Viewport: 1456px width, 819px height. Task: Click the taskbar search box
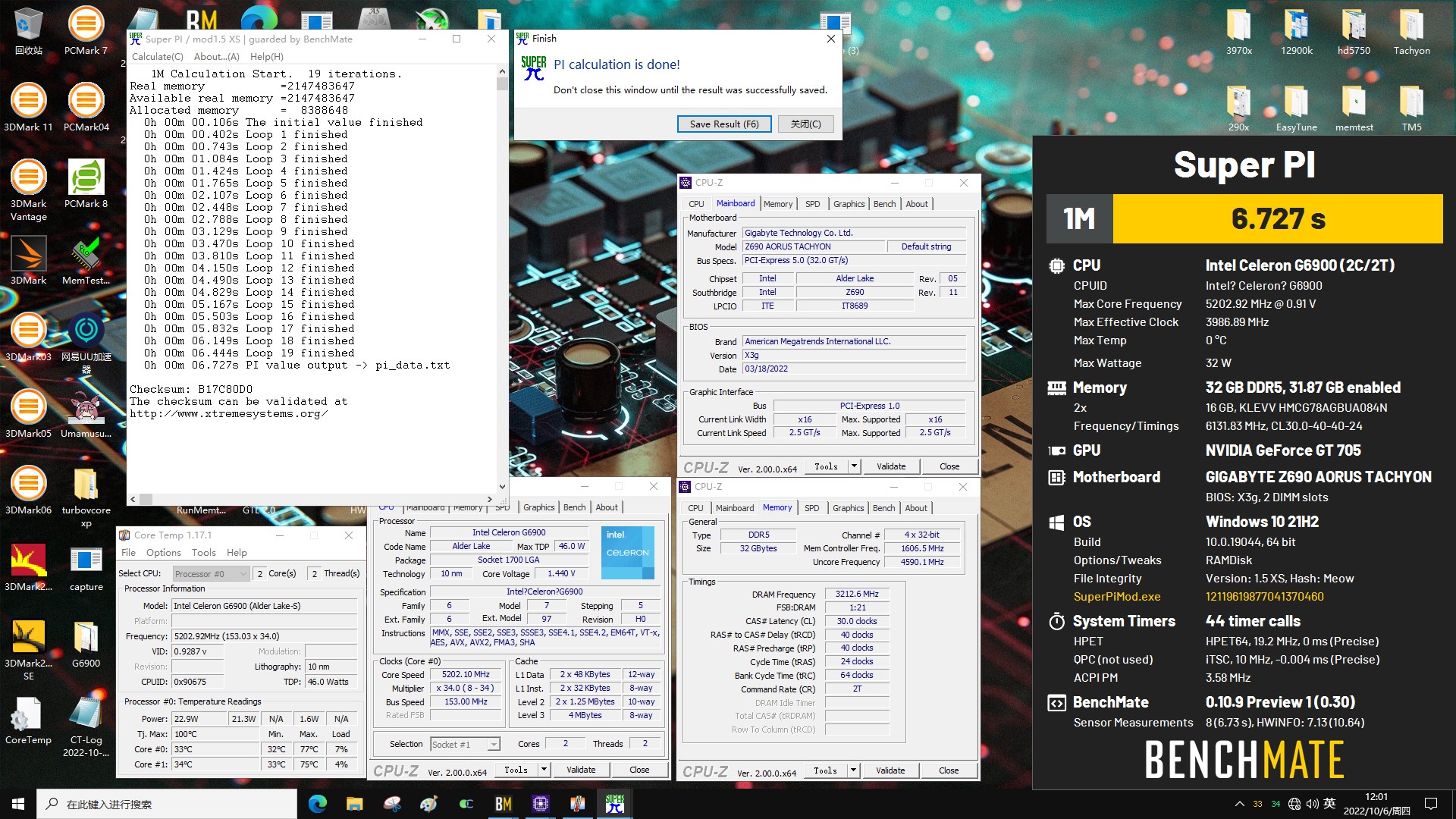tap(167, 804)
